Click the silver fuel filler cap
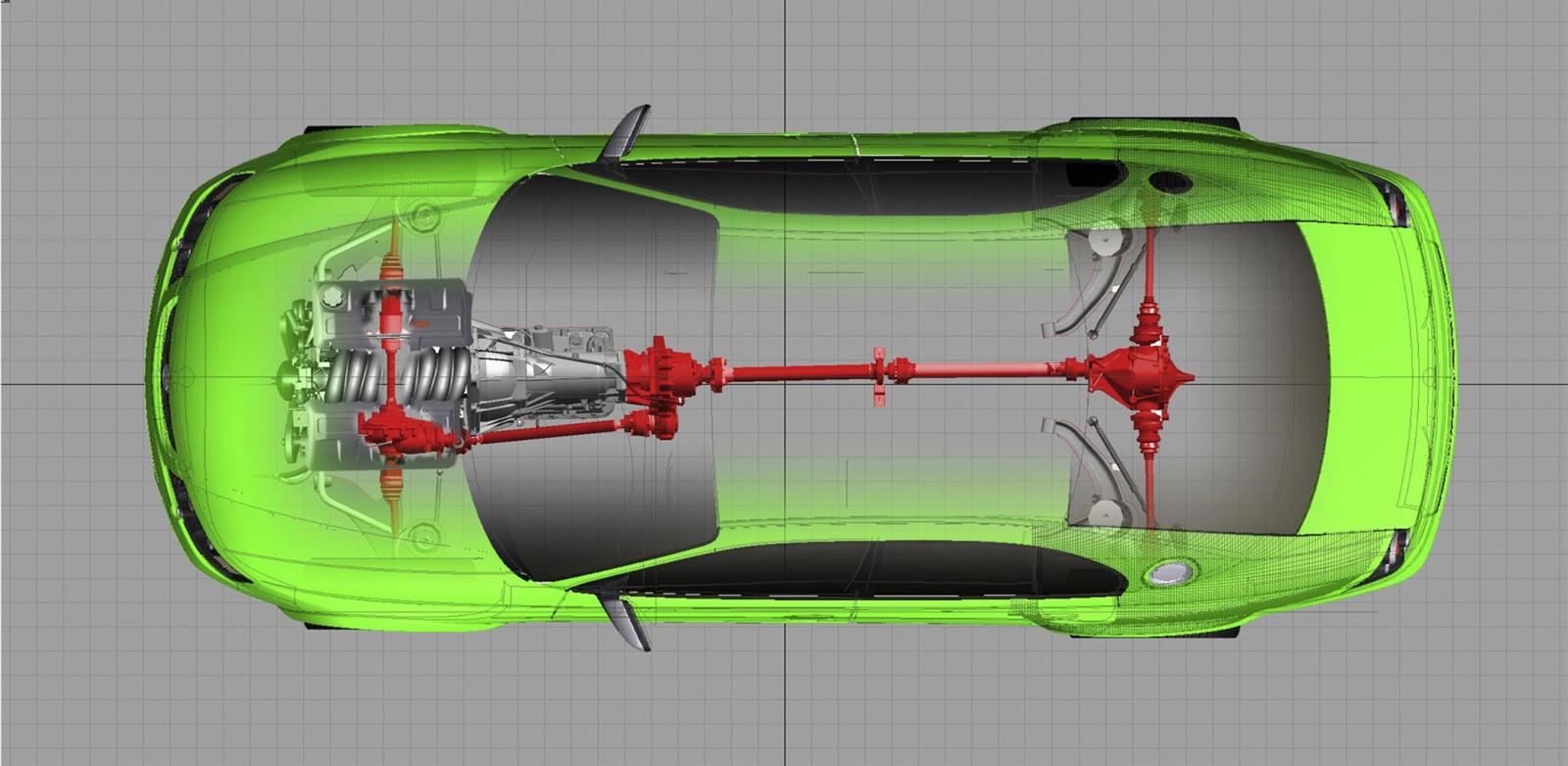Screen dimensions: 1568x766 pyautogui.click(x=1169, y=573)
